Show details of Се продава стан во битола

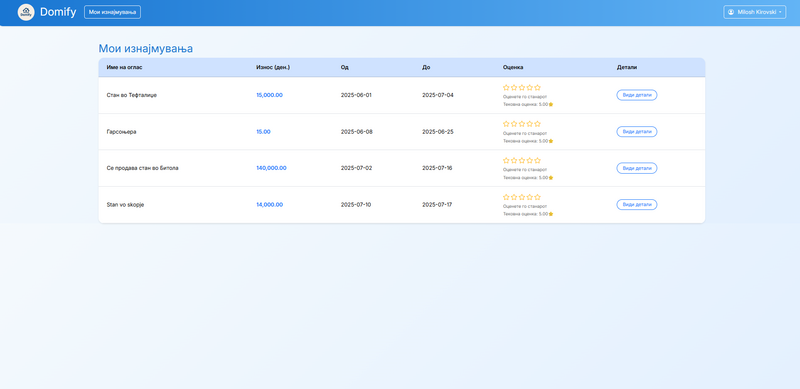coord(637,168)
